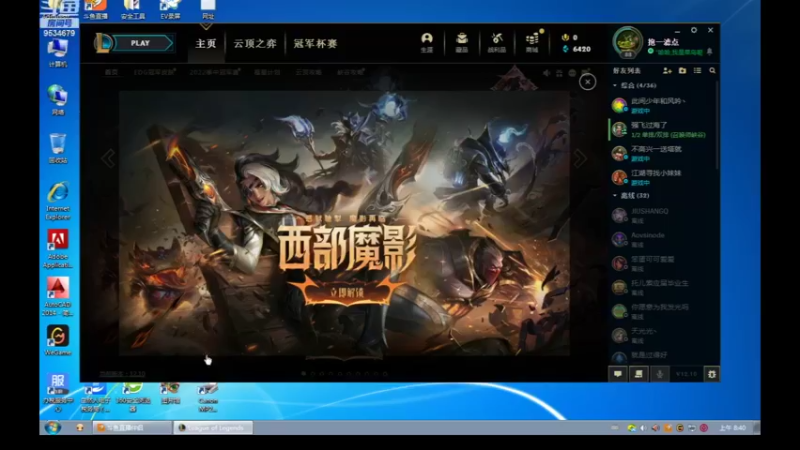The image size is (800, 450).
Task: Click the add friend icon
Action: click(x=667, y=71)
